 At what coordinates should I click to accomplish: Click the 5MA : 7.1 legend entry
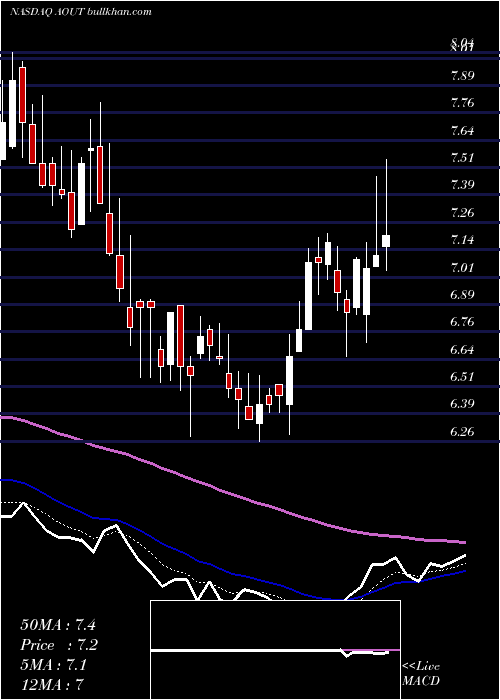coord(54,665)
